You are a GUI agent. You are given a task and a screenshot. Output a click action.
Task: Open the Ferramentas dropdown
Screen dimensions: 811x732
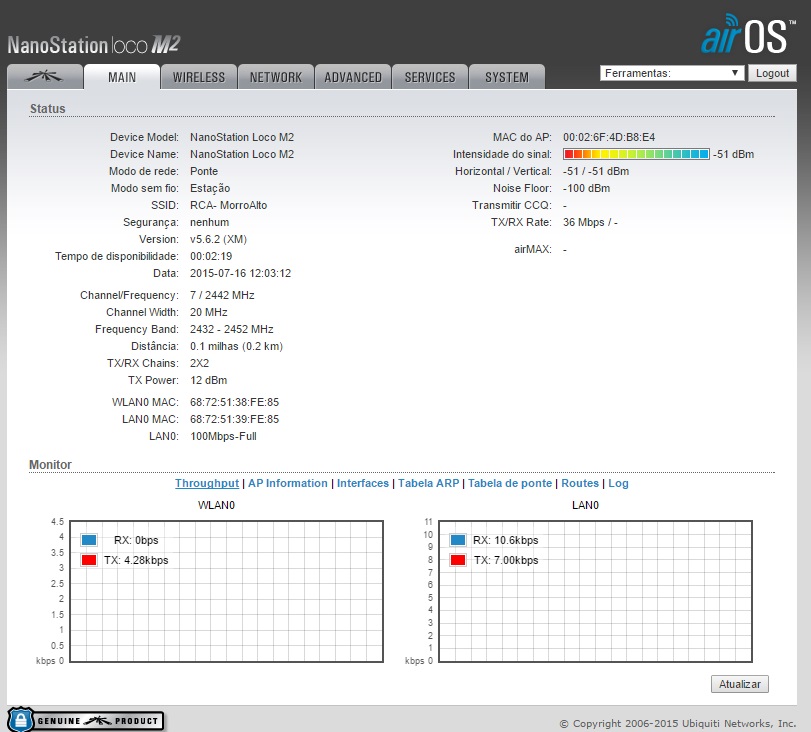point(672,73)
